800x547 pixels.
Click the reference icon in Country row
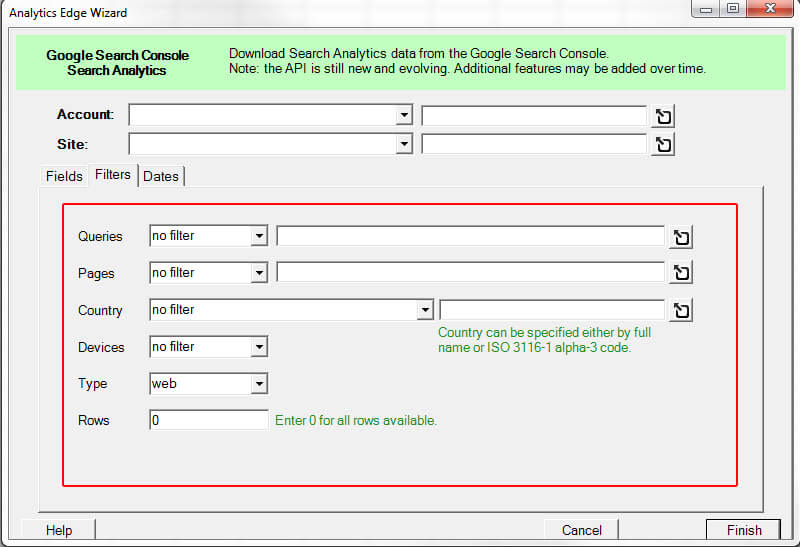coord(681,310)
